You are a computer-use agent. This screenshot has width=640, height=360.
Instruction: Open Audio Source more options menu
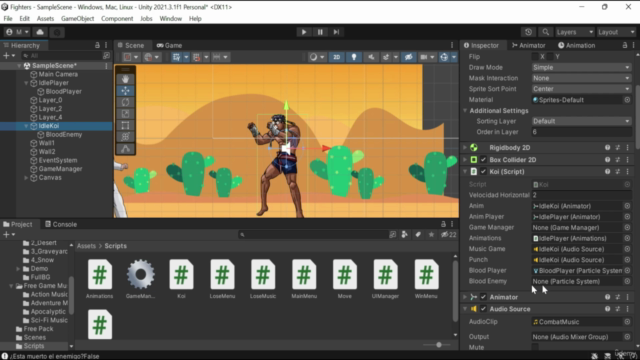628,309
